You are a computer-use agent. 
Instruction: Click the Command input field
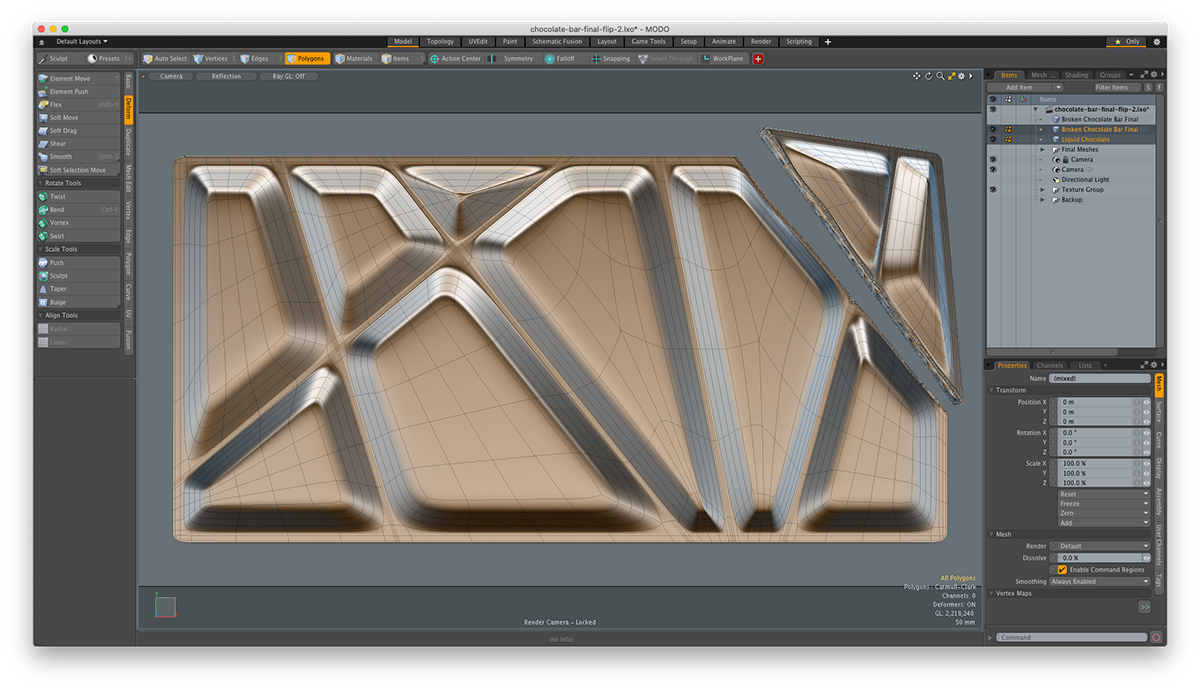tap(1070, 637)
